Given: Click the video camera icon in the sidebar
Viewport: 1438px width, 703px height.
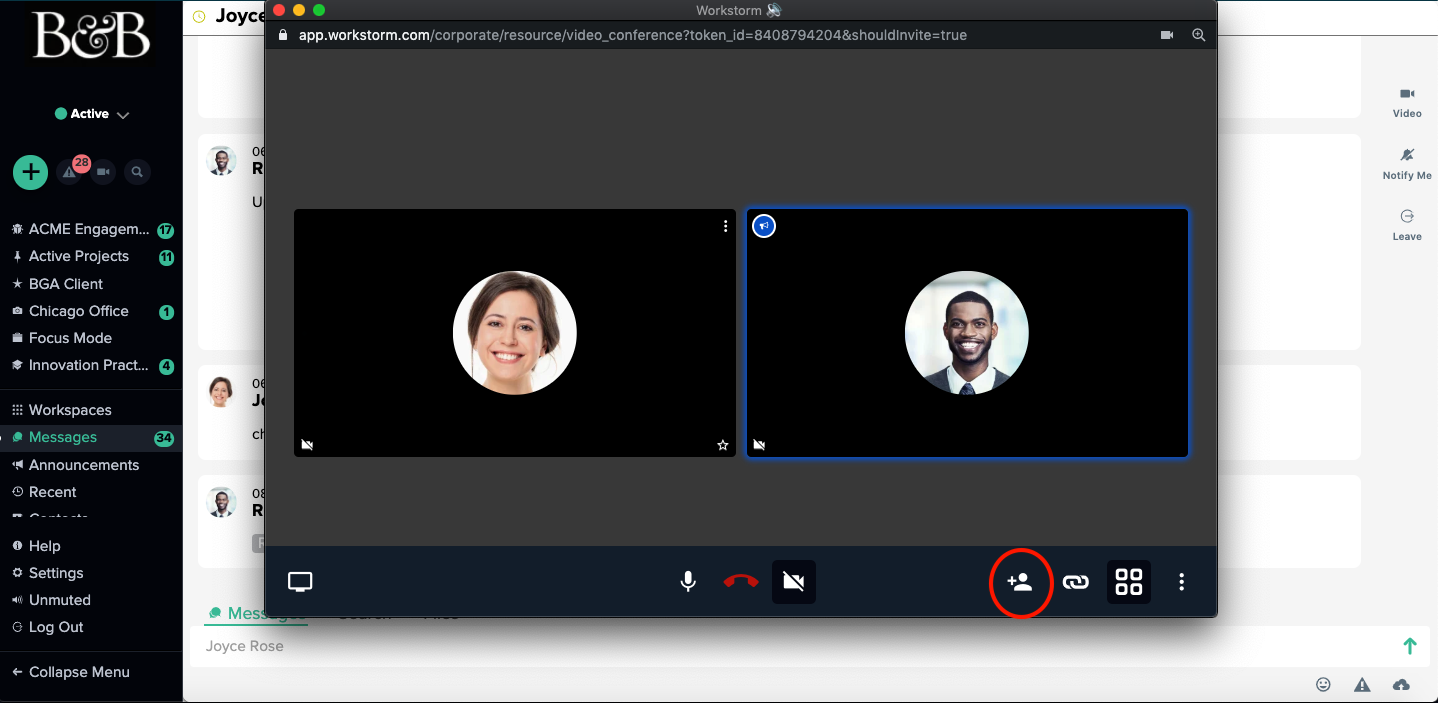Looking at the screenshot, I should click(x=103, y=172).
